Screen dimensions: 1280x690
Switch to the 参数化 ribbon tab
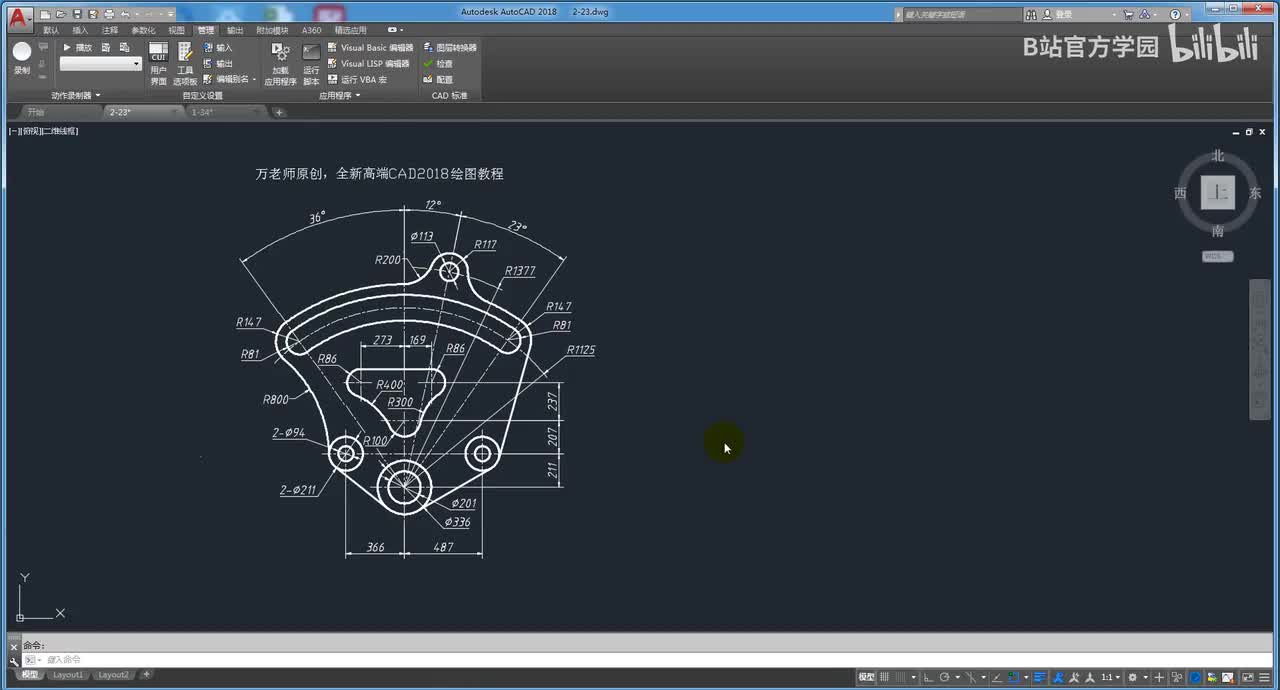pyautogui.click(x=143, y=30)
